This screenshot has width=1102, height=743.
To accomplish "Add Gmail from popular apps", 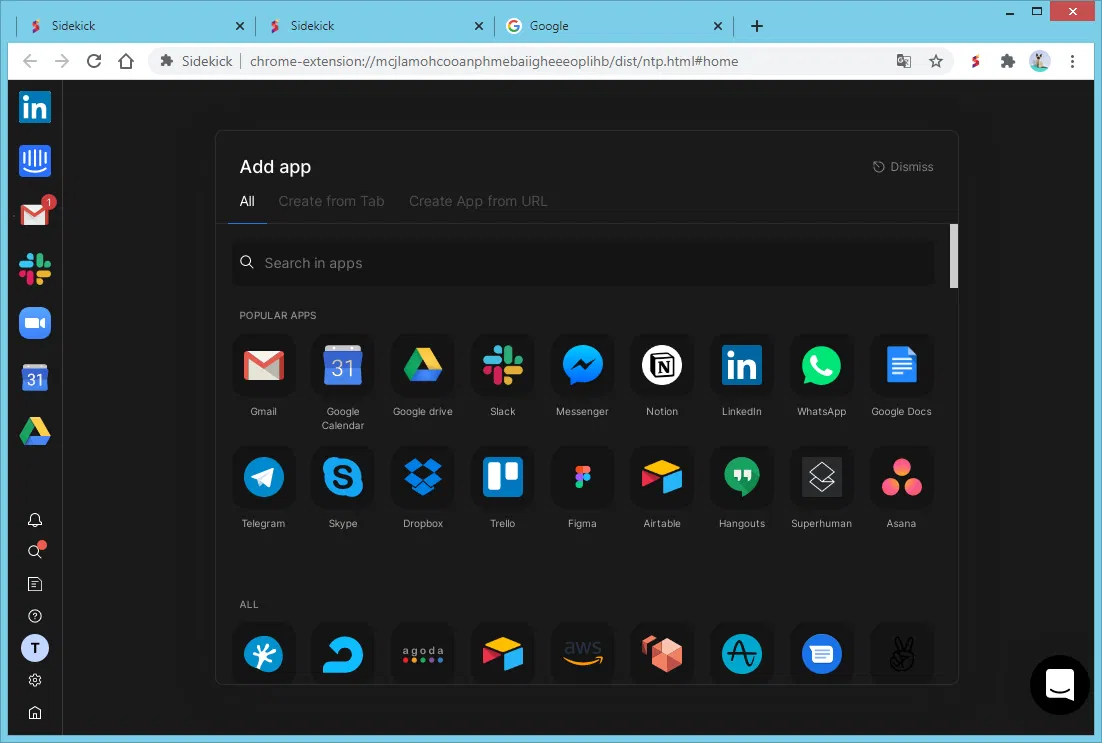I will (x=264, y=366).
